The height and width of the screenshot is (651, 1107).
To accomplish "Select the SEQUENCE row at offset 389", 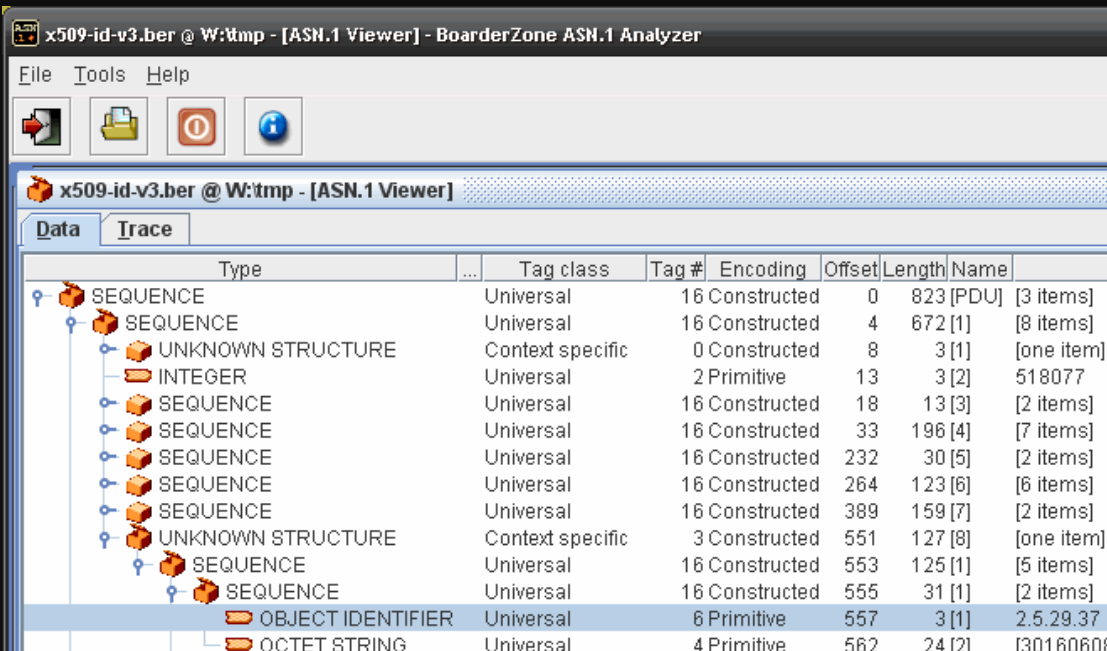I will point(214,511).
